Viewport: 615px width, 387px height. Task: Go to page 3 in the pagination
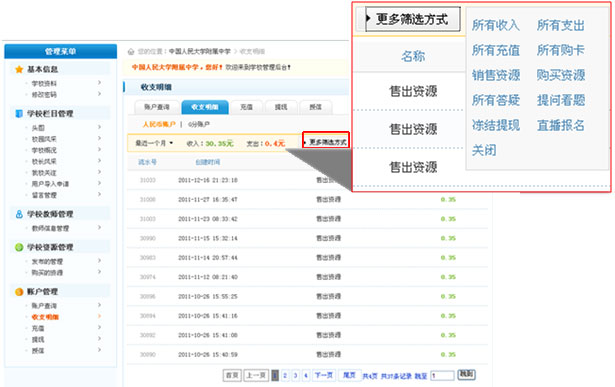pyautogui.click(x=295, y=376)
